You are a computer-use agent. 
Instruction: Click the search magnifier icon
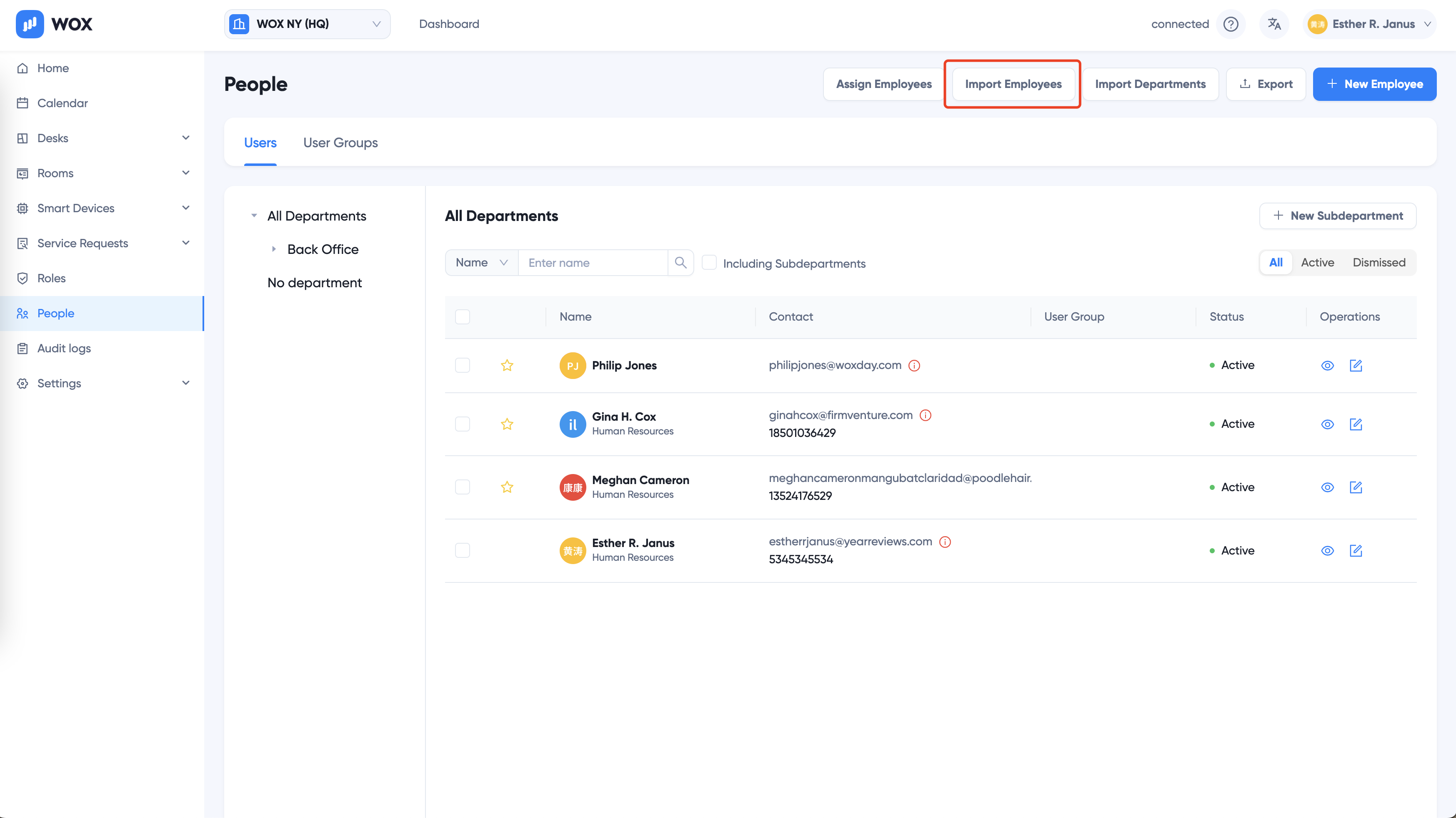(680, 262)
